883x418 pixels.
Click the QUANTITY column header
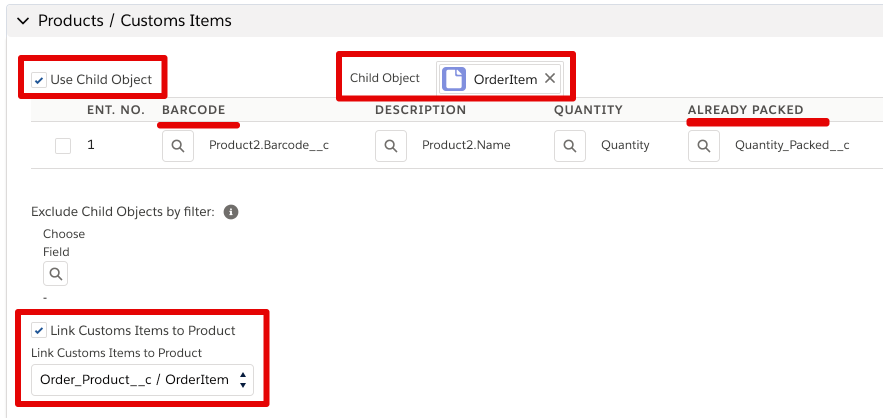click(588, 110)
